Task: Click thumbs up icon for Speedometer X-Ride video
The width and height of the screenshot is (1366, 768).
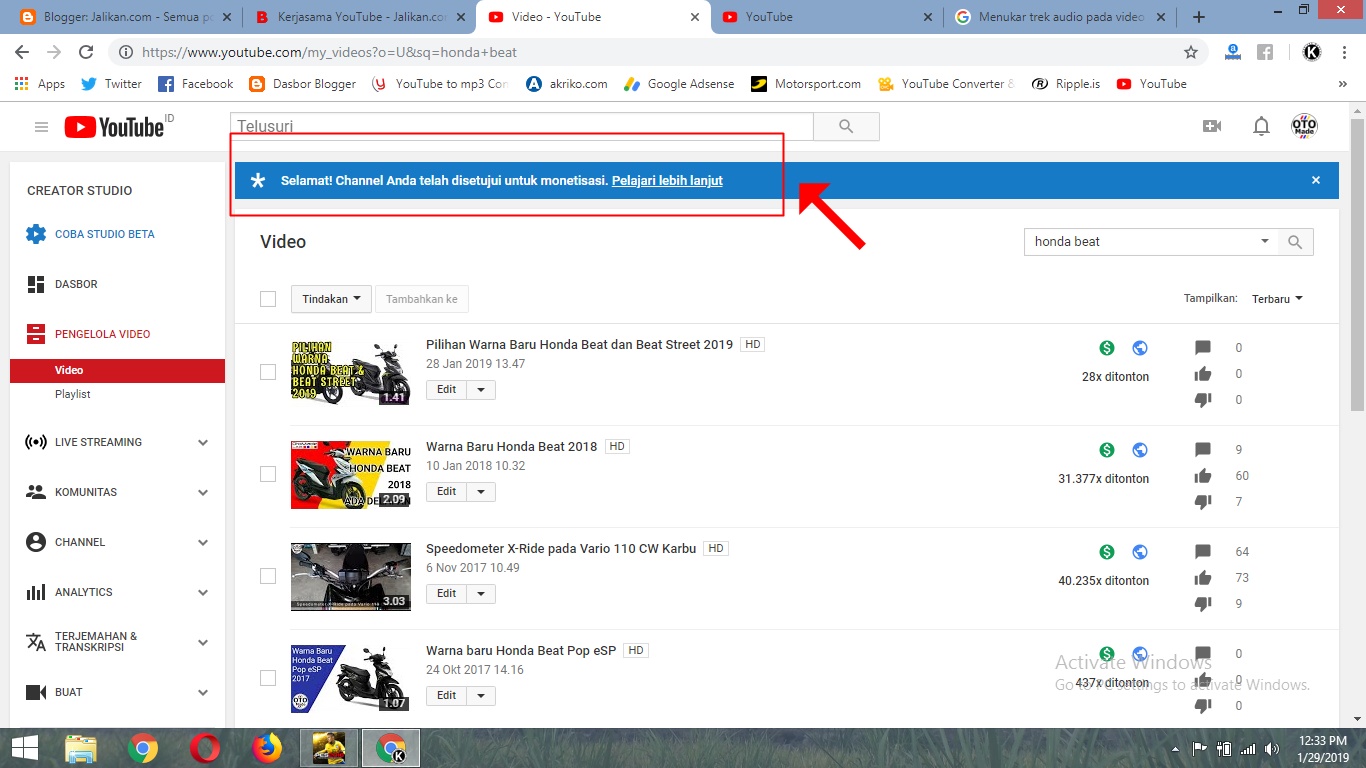Action: point(1203,577)
